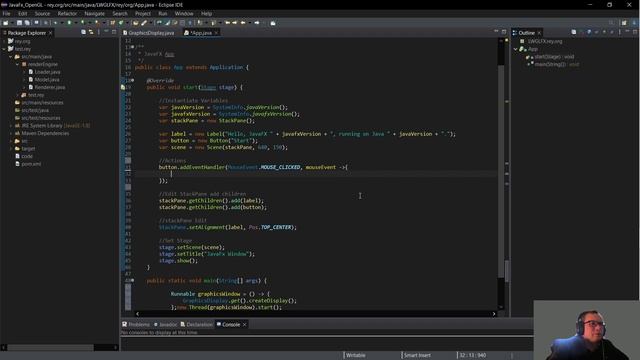Image resolution: width=640 pixels, height=360 pixels.
Task: Click the New Java Package icon
Action: click(112, 23)
